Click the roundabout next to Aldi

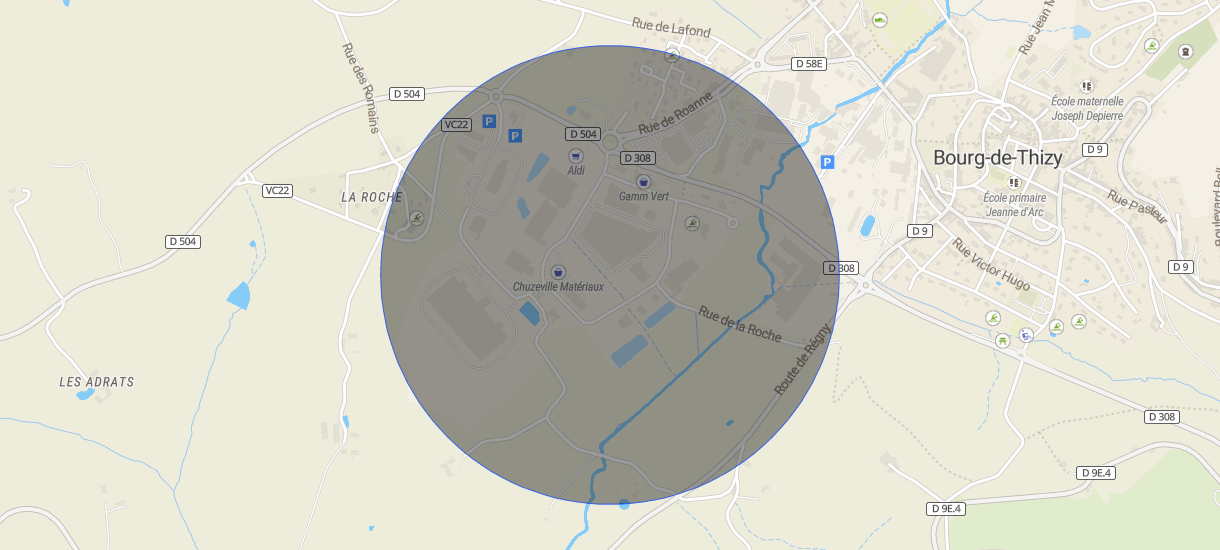(610, 143)
